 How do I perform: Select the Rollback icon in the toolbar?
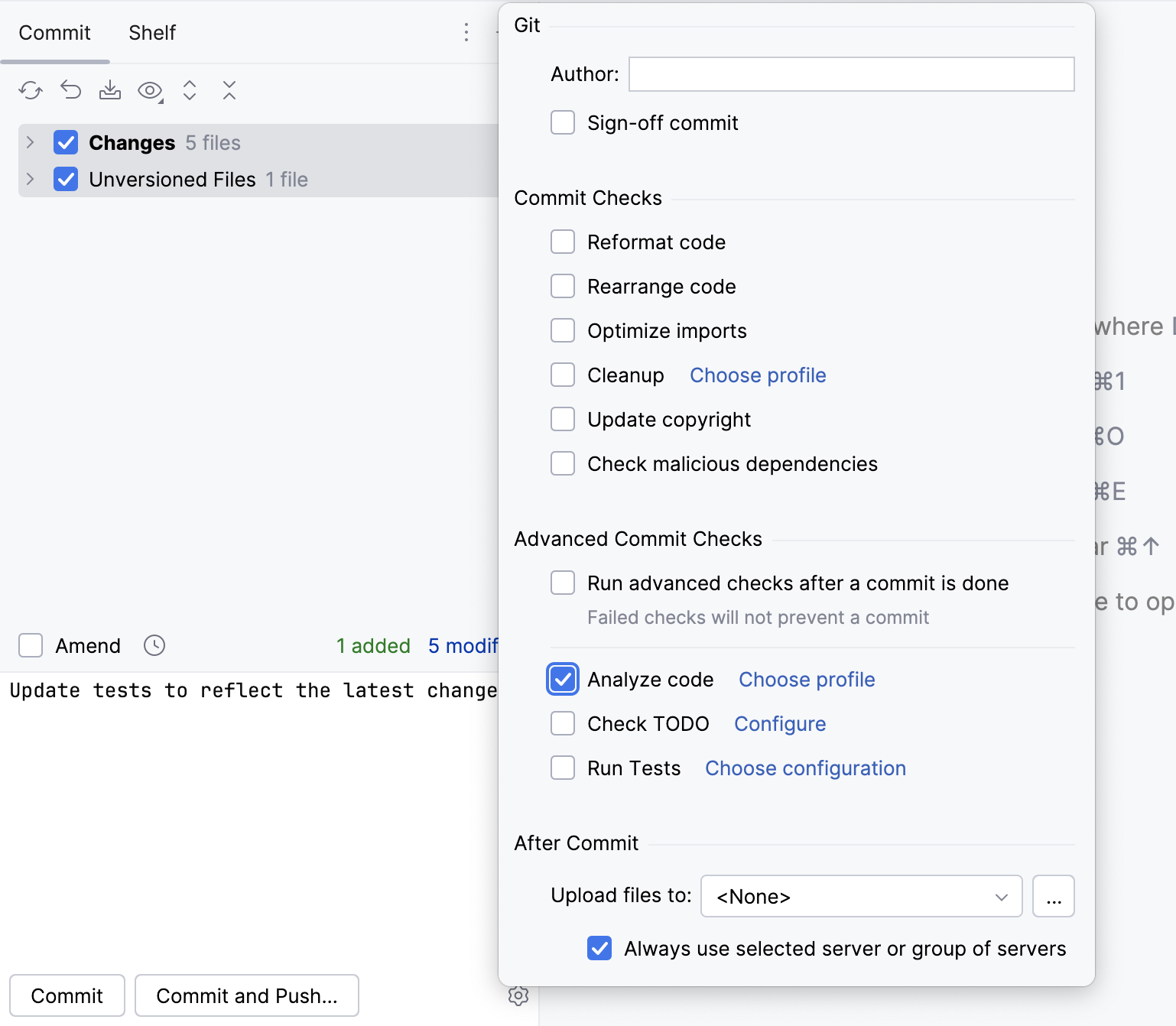(x=70, y=90)
